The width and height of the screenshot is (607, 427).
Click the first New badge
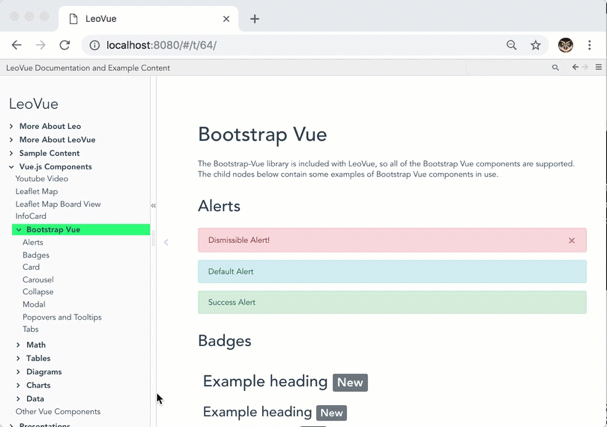pyautogui.click(x=350, y=382)
